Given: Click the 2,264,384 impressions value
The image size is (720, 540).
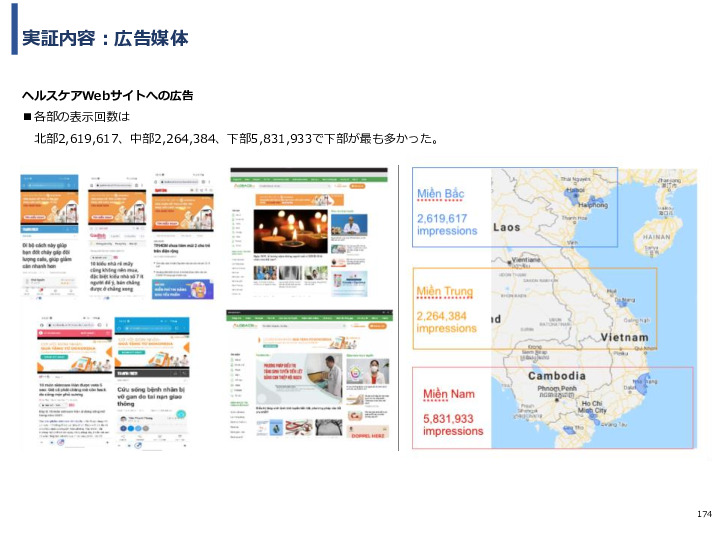Looking at the screenshot, I should 446,322.
